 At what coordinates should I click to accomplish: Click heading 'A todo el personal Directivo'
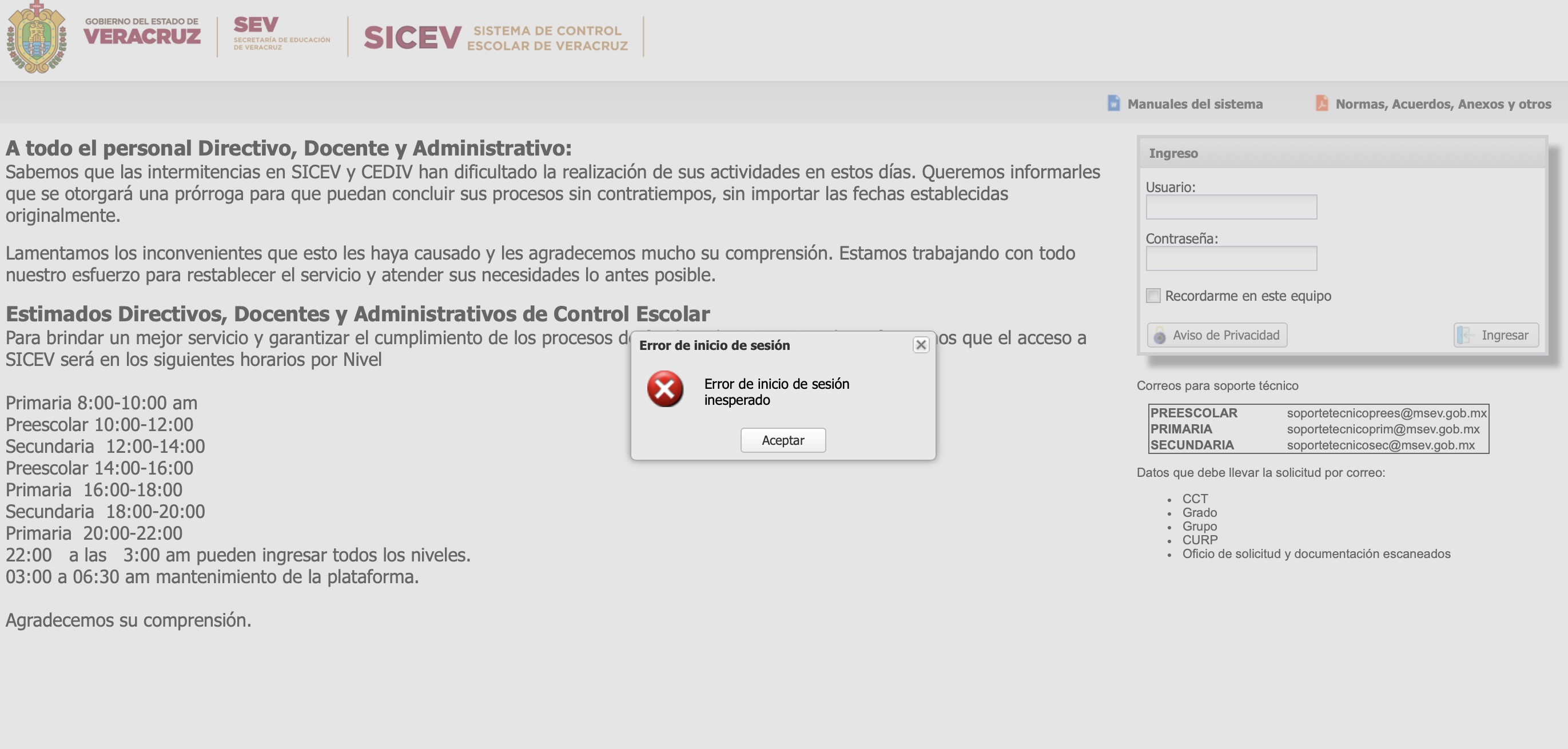tap(289, 148)
